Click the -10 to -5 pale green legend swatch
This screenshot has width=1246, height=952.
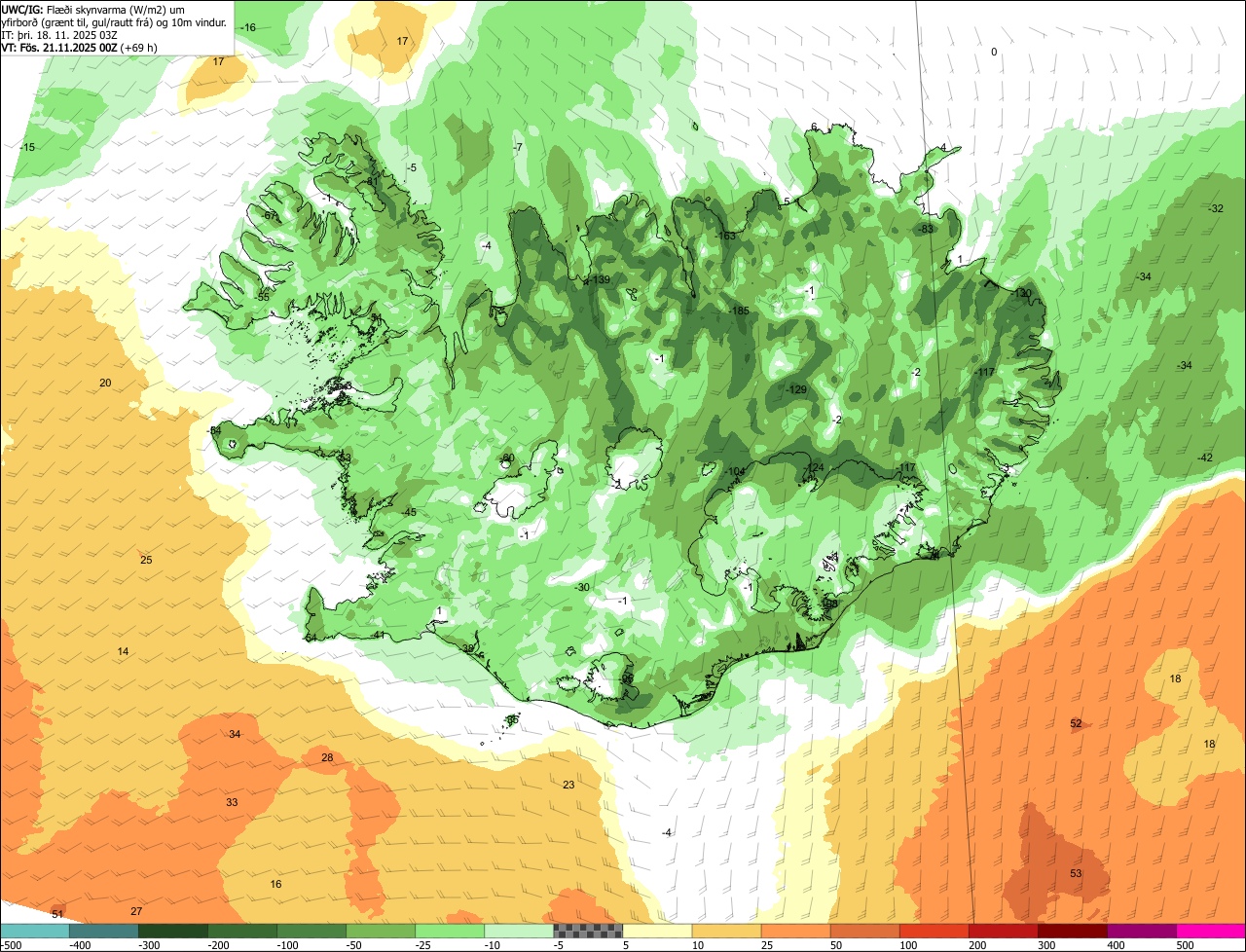(x=519, y=931)
